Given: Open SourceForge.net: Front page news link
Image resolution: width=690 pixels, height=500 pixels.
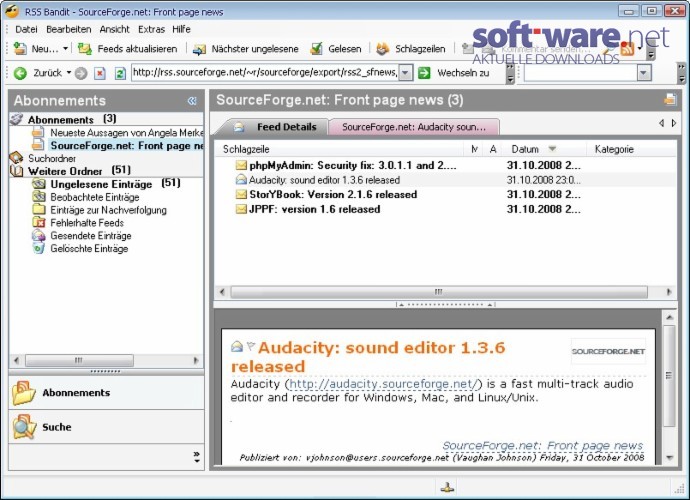Looking at the screenshot, I should 543,445.
